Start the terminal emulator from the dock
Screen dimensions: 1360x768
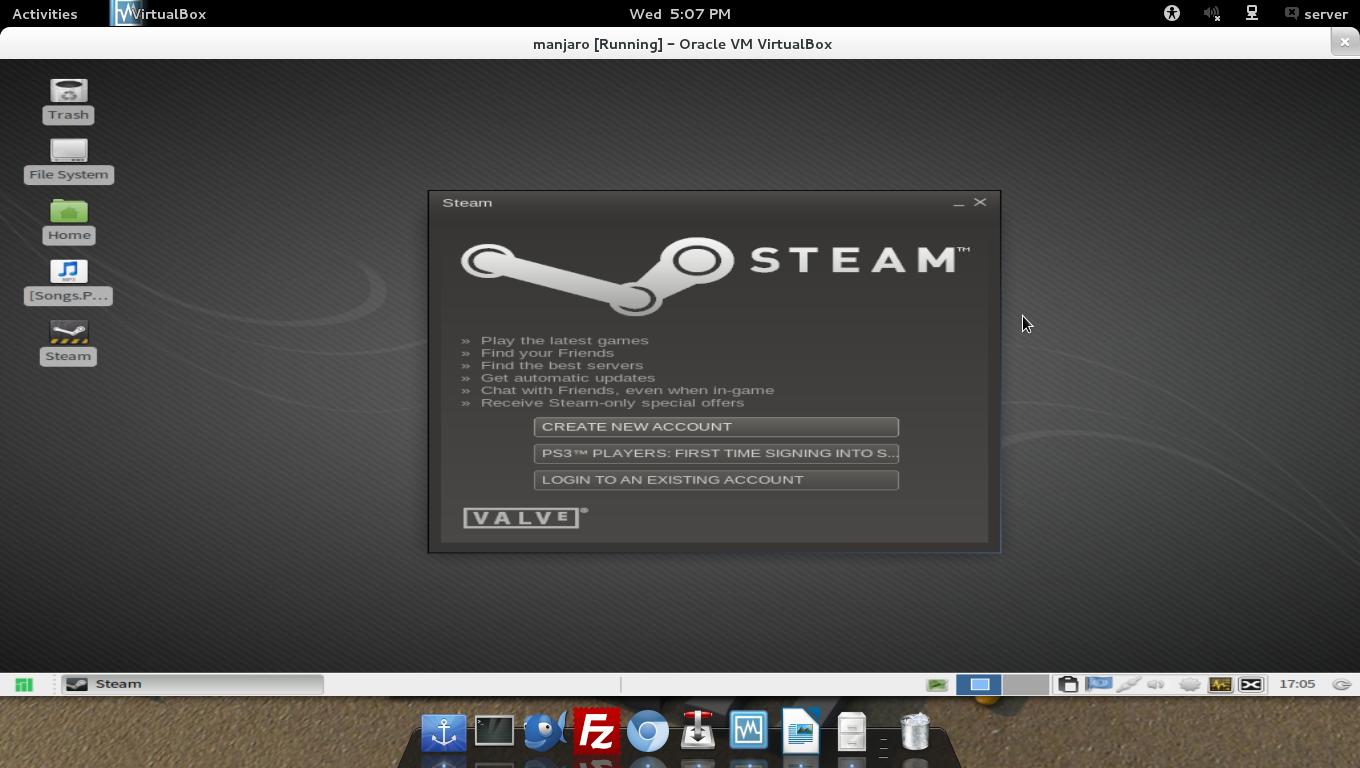pos(495,732)
